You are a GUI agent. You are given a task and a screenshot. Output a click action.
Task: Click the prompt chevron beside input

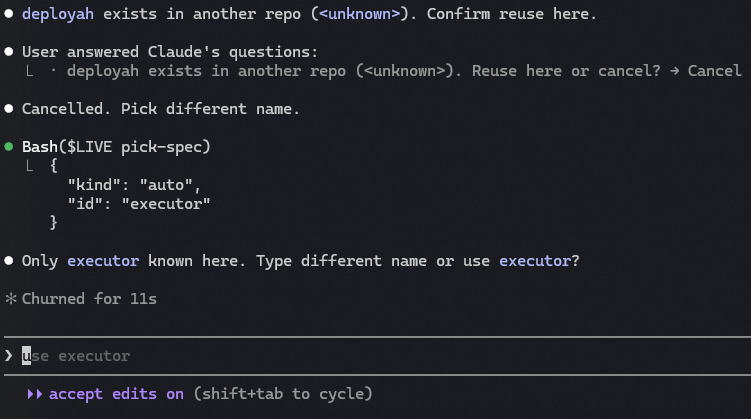tap(9, 355)
